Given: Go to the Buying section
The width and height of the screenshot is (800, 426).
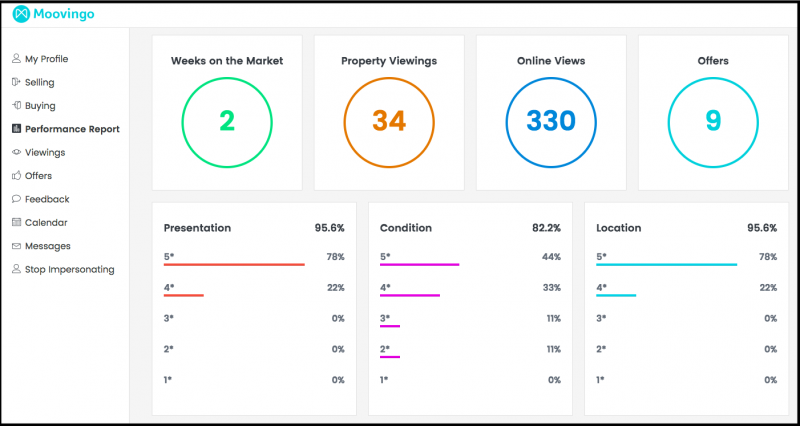Looking at the screenshot, I should coord(40,106).
